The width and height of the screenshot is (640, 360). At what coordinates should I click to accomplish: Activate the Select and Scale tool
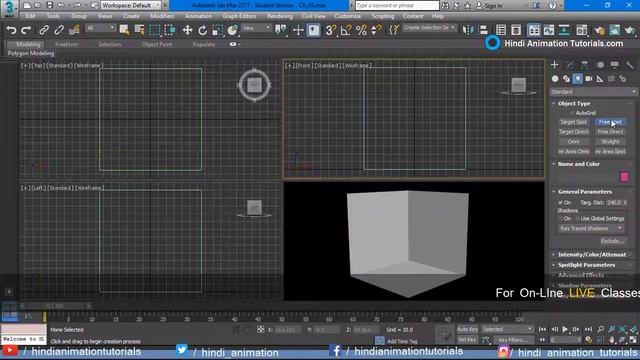coord(218,30)
